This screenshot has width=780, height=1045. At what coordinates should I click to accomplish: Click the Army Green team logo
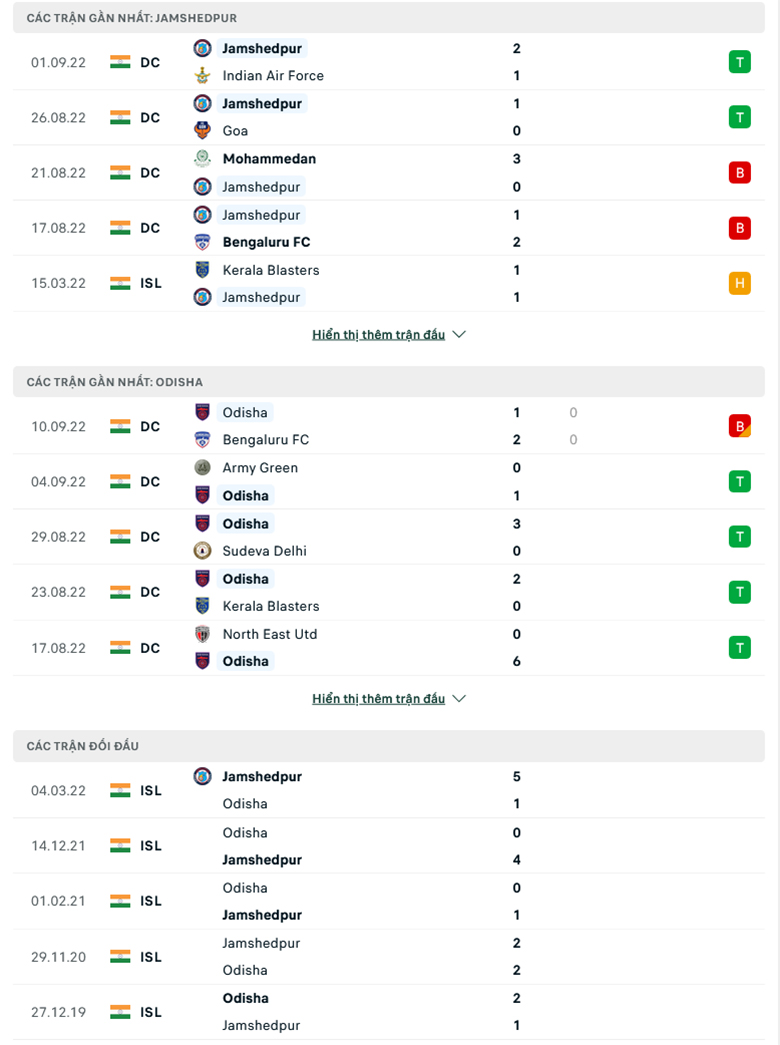[x=202, y=468]
